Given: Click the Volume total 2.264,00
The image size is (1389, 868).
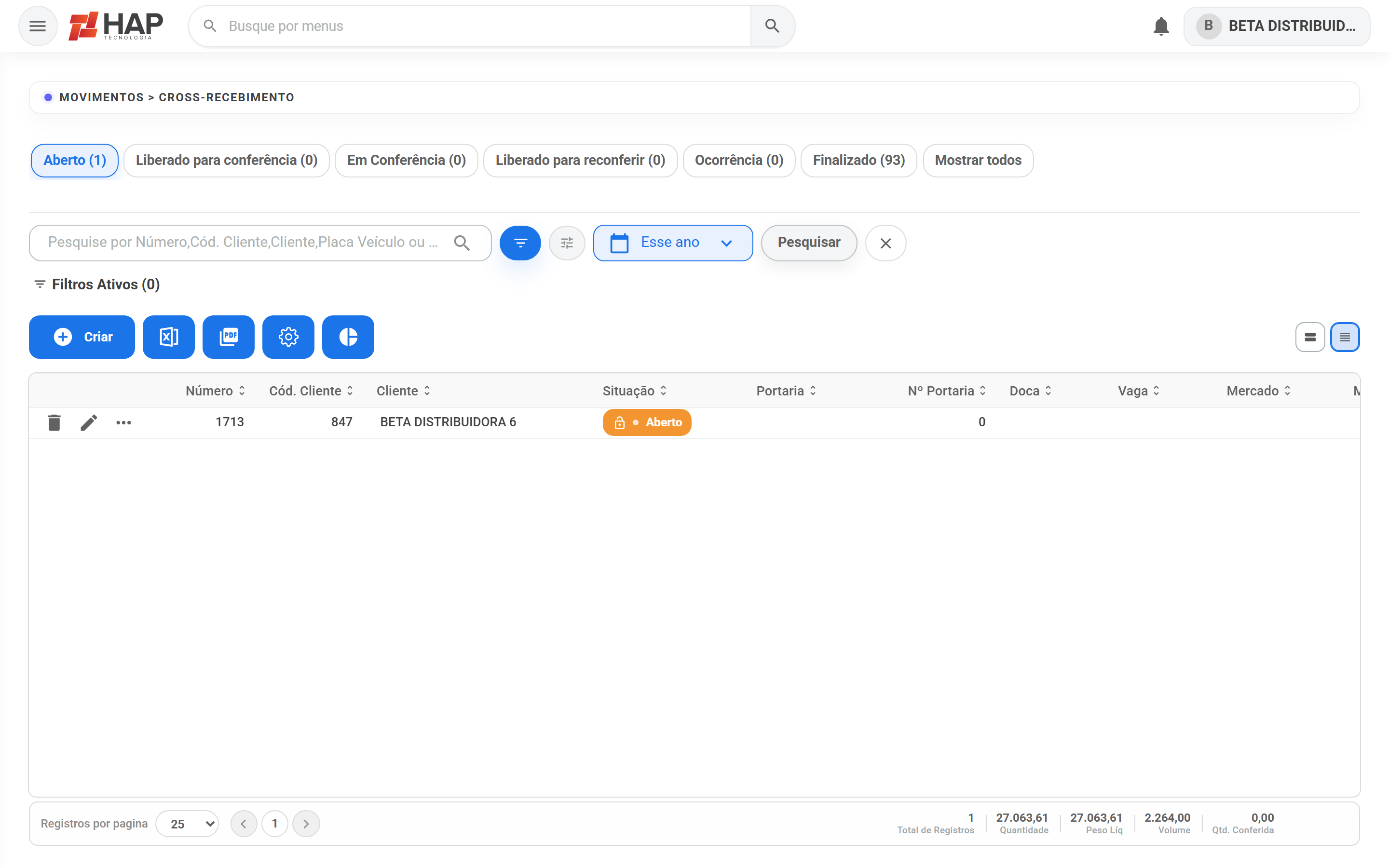Looking at the screenshot, I should click(x=1168, y=817).
